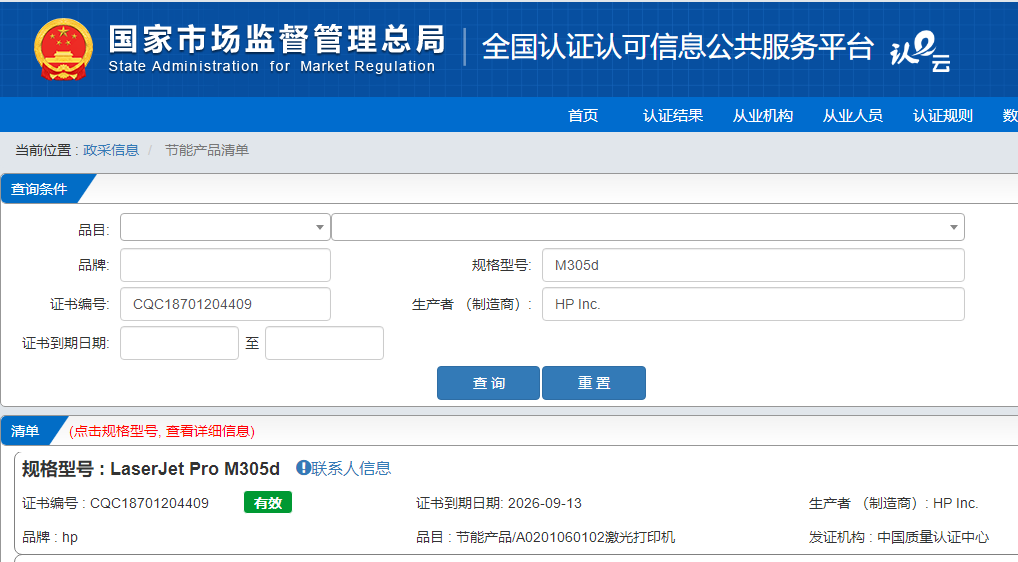The image size is (1018, 562).
Task: Open 从业人员 navigation item
Action: click(853, 116)
